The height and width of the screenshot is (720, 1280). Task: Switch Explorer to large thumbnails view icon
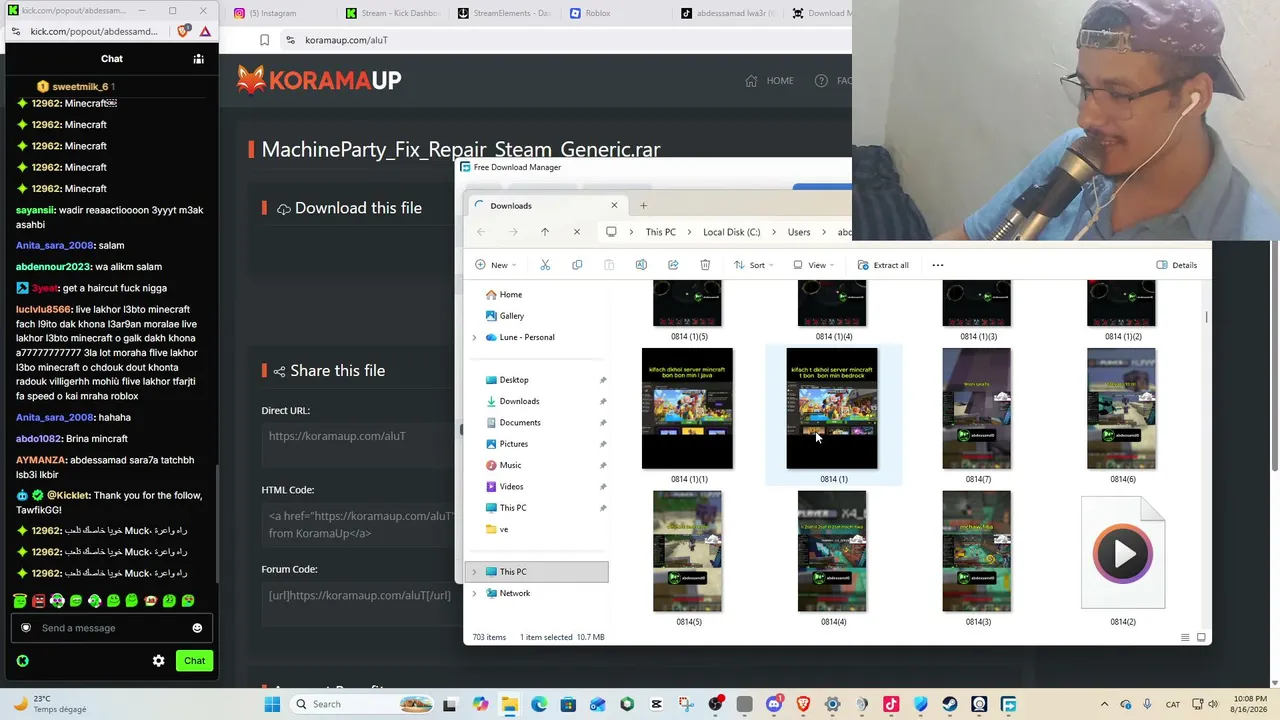(1201, 637)
